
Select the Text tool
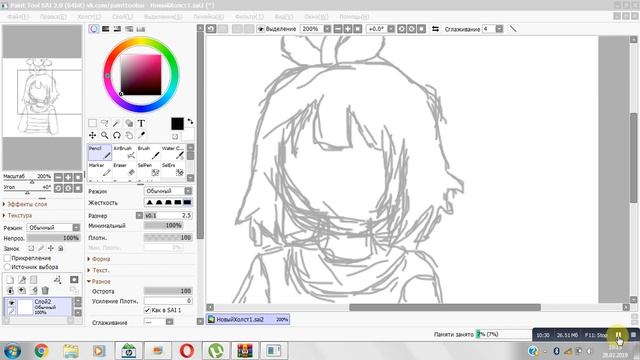click(x=141, y=123)
